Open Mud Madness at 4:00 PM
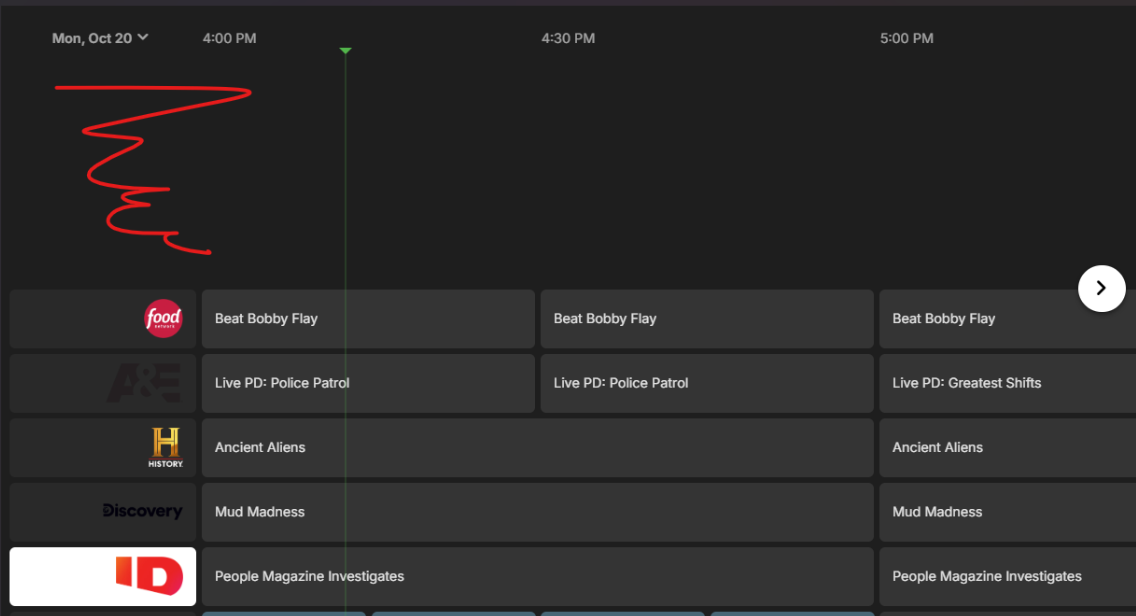 [x=538, y=512]
